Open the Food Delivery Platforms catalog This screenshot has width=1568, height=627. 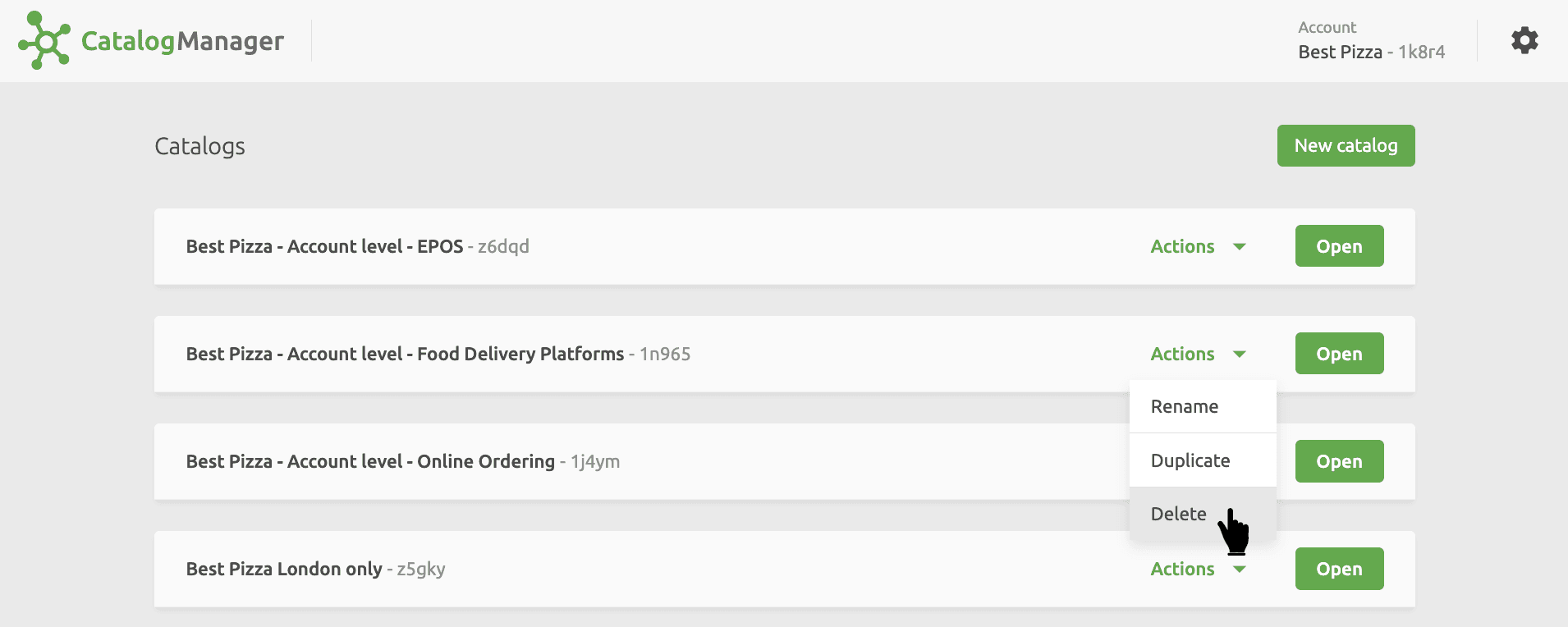[x=1338, y=354]
